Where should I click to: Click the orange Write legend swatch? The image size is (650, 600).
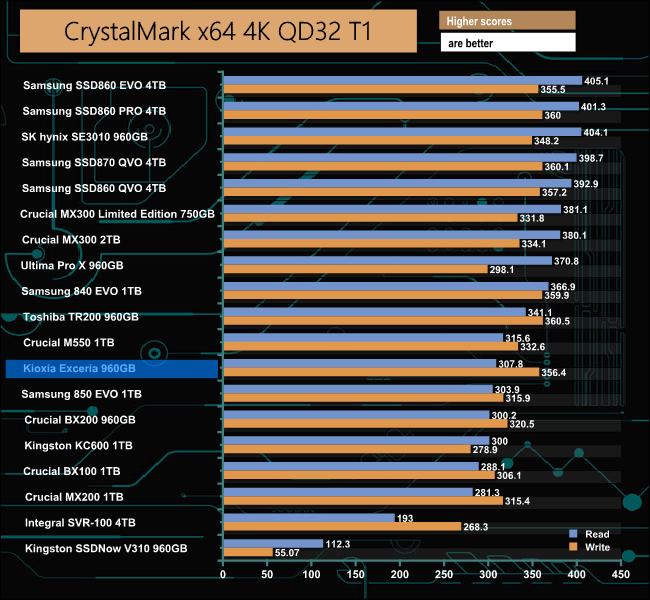point(573,547)
